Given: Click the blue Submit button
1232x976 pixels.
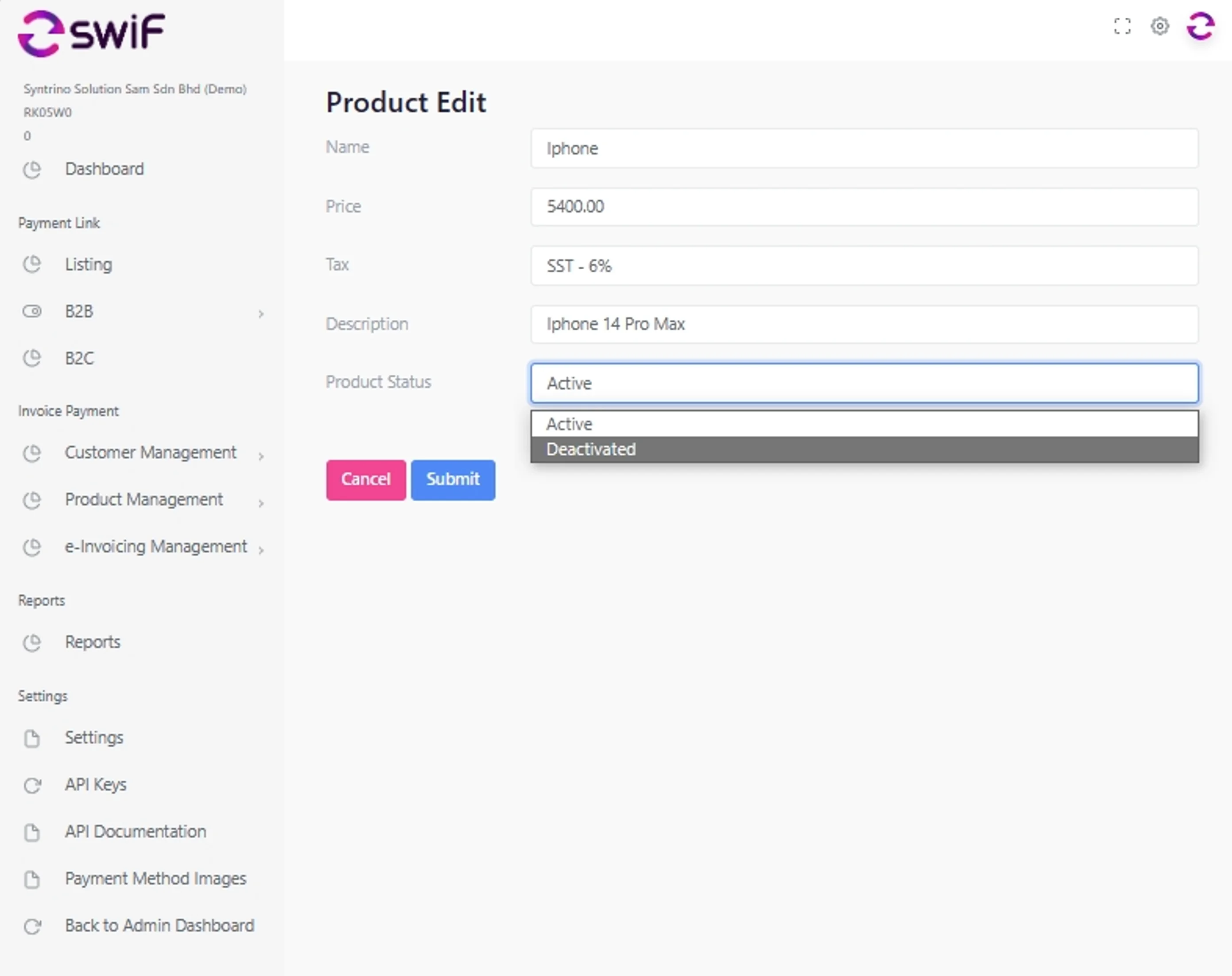Looking at the screenshot, I should 453,480.
